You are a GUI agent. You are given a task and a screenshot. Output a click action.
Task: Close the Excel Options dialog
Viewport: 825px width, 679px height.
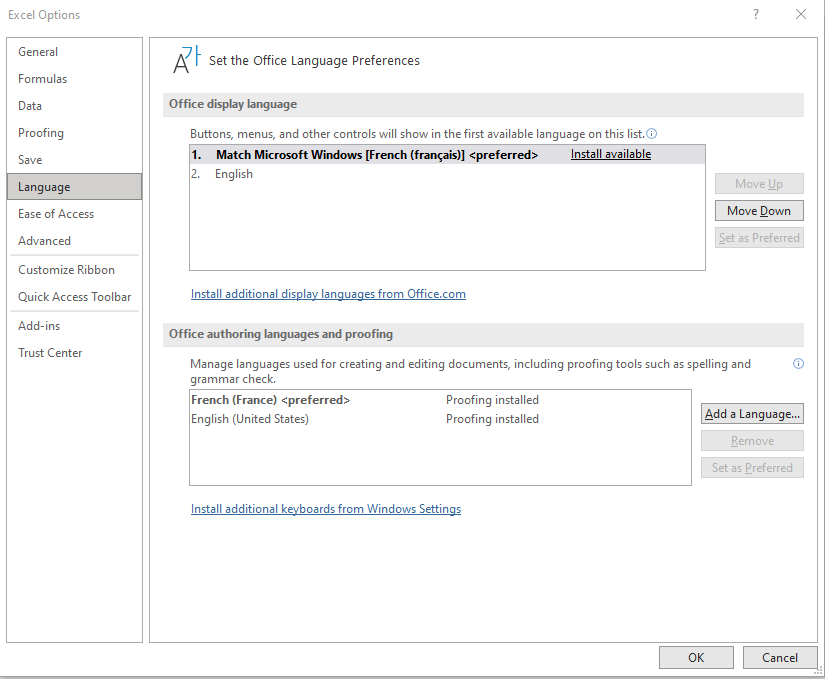pyautogui.click(x=800, y=14)
